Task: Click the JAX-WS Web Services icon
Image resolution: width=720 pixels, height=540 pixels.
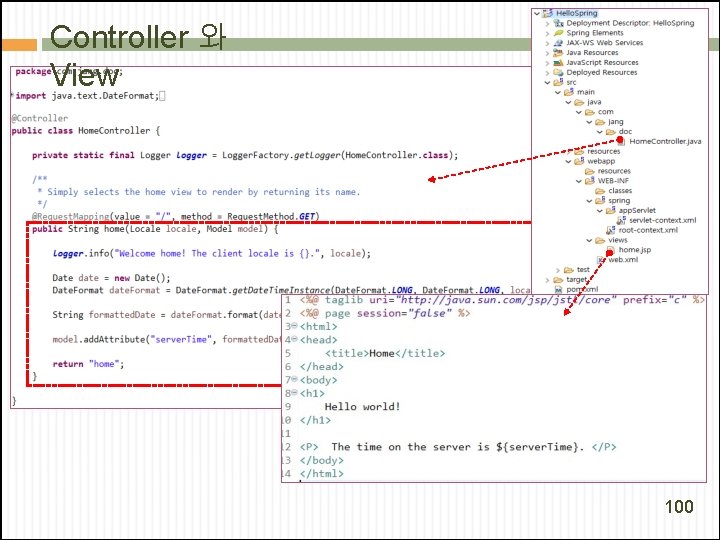Action: click(558, 43)
